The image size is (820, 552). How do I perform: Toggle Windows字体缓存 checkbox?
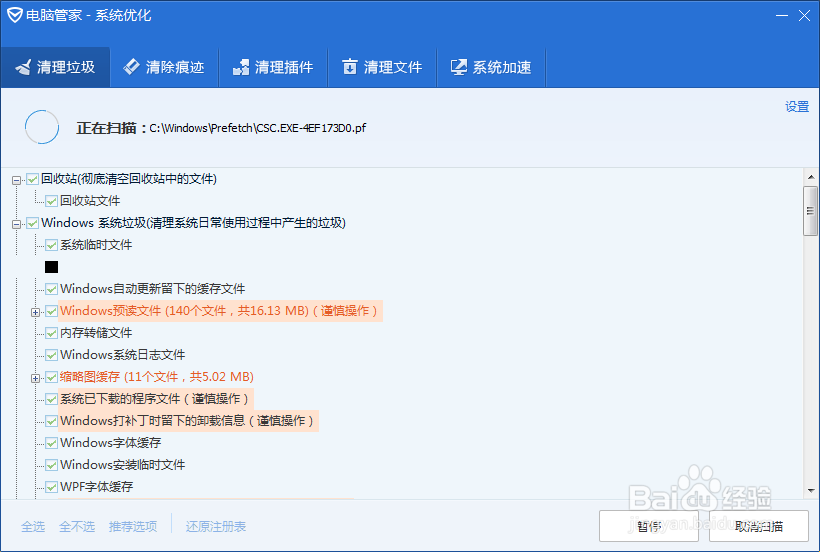pos(51,443)
